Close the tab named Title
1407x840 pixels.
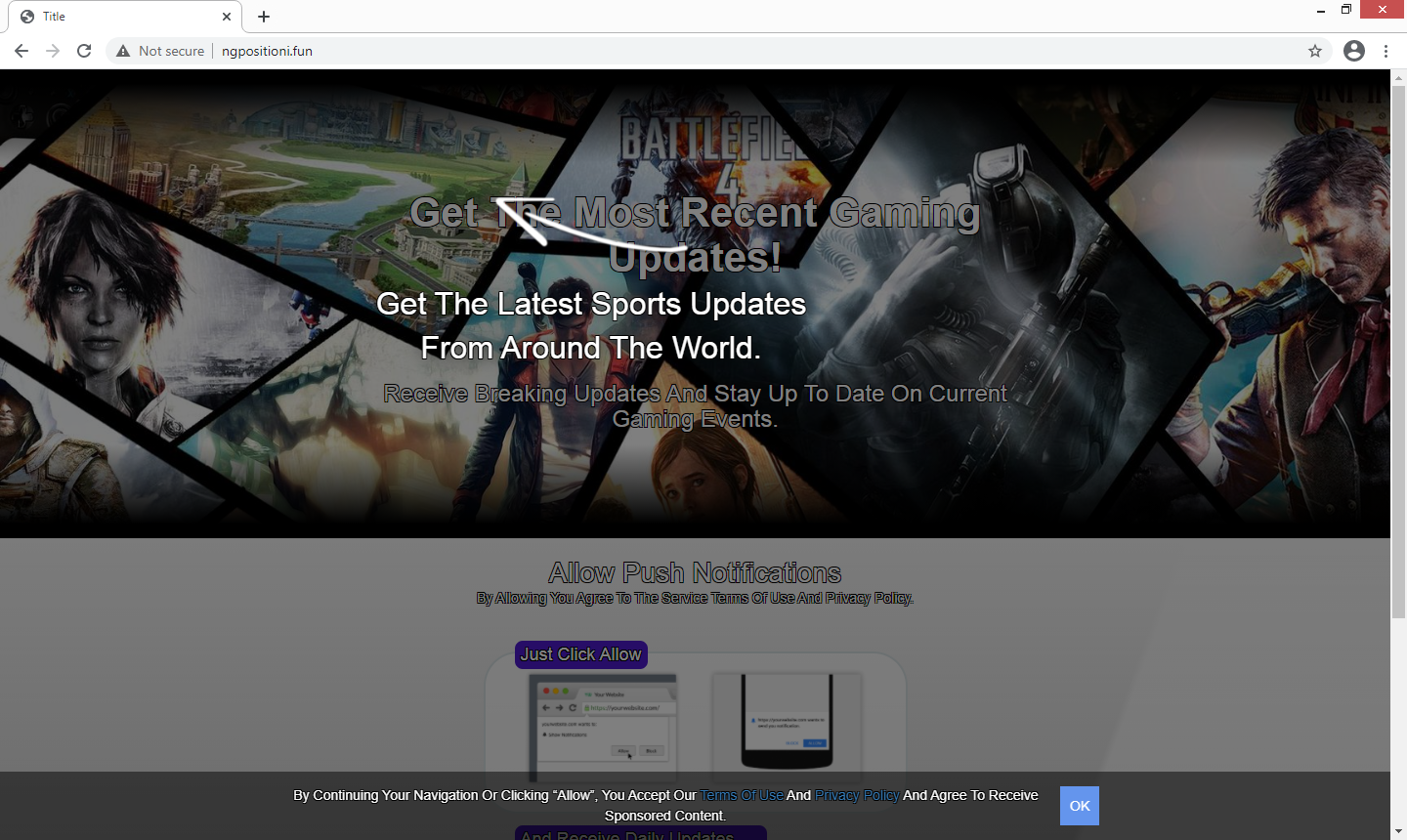pos(227,17)
